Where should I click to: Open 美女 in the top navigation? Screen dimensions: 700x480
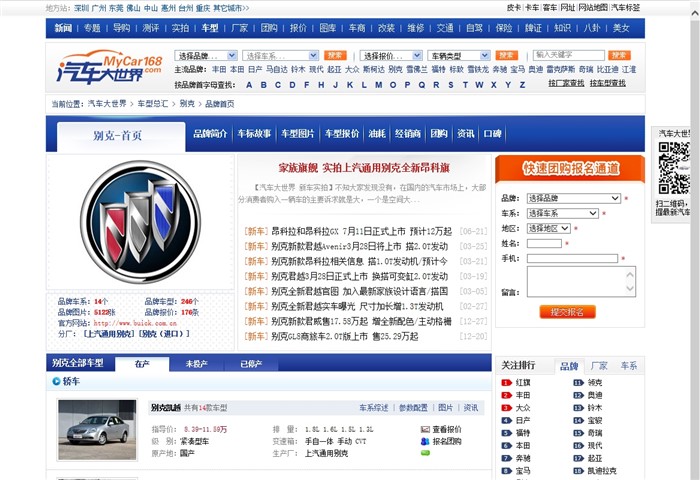[x=621, y=28]
